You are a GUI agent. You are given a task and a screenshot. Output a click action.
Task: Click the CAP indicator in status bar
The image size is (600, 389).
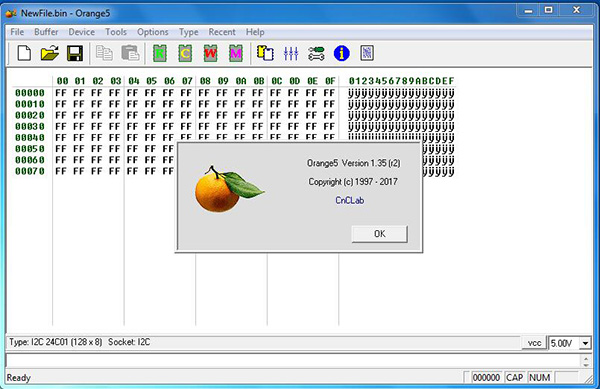(514, 378)
